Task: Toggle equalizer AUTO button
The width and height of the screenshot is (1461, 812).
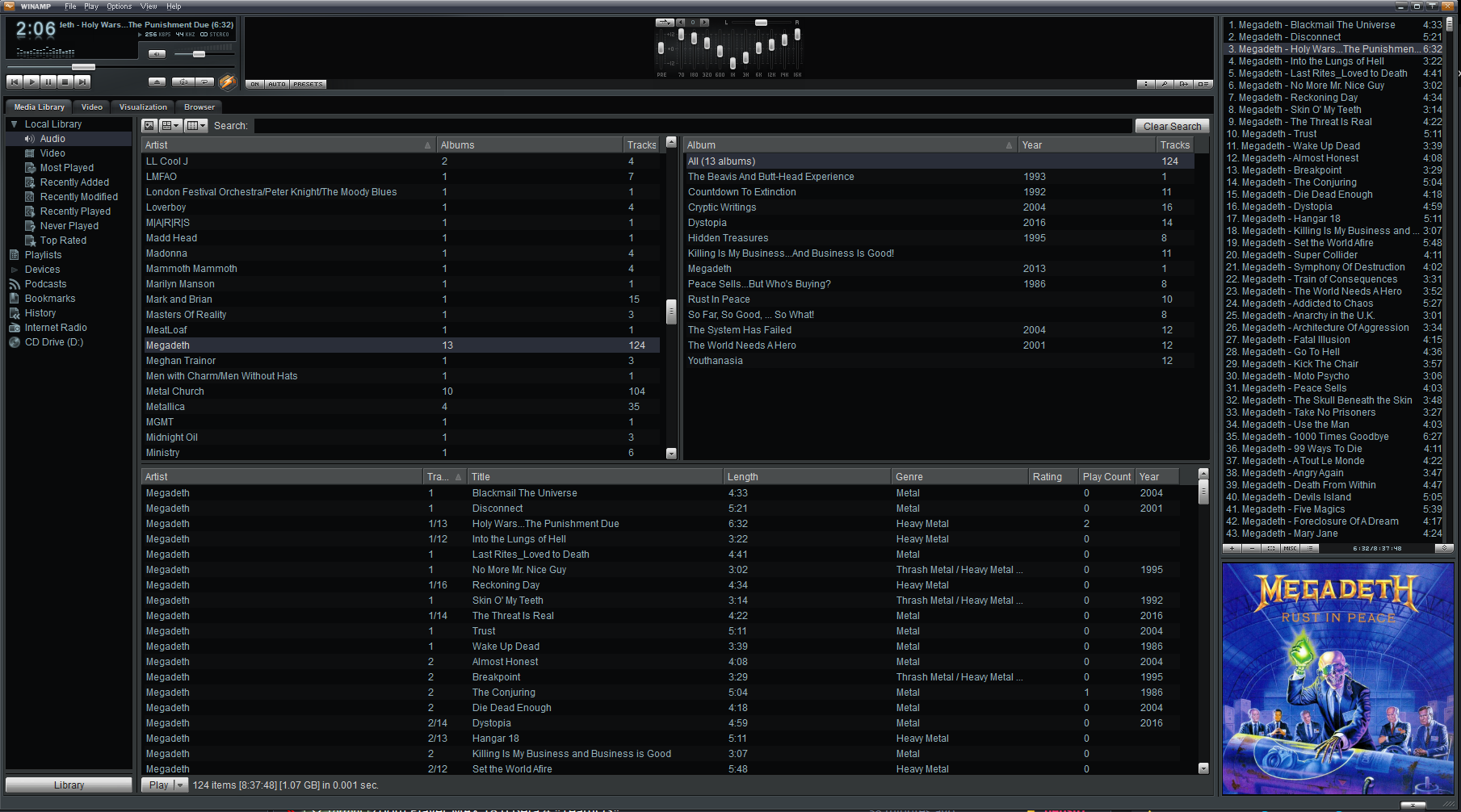Action: (x=277, y=84)
